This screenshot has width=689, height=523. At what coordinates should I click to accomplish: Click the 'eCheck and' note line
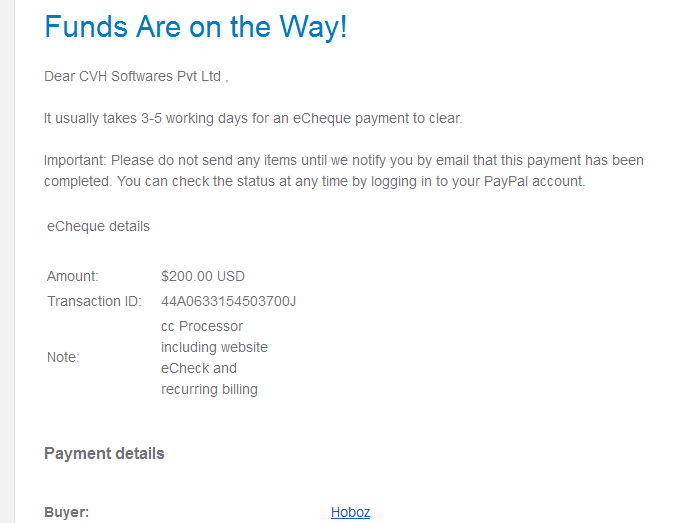(199, 368)
